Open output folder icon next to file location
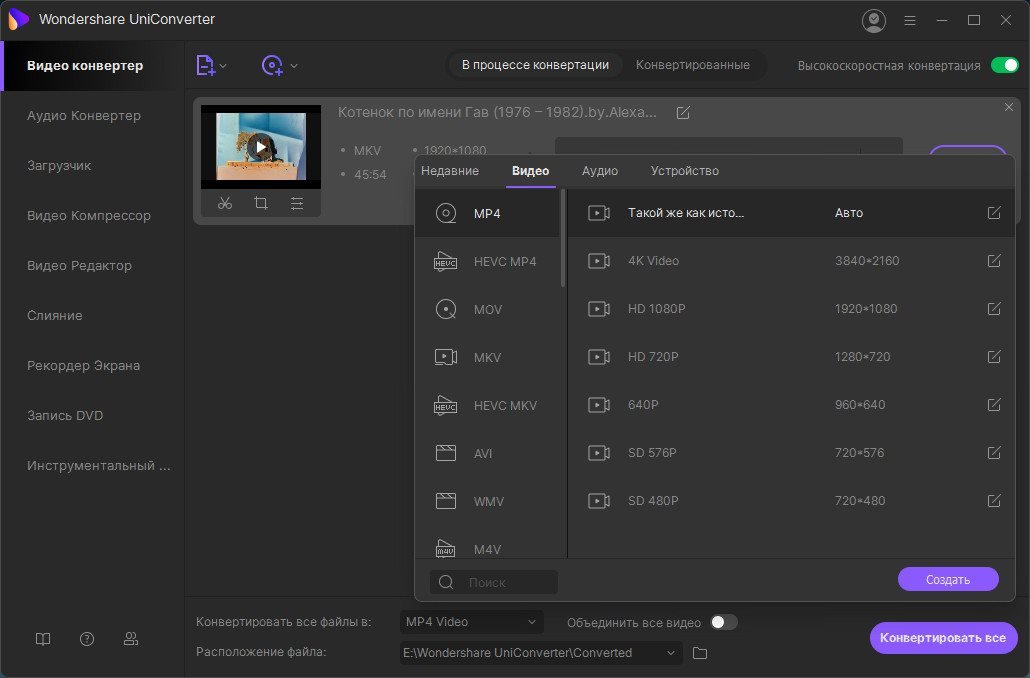The width and height of the screenshot is (1030, 678). (x=700, y=653)
